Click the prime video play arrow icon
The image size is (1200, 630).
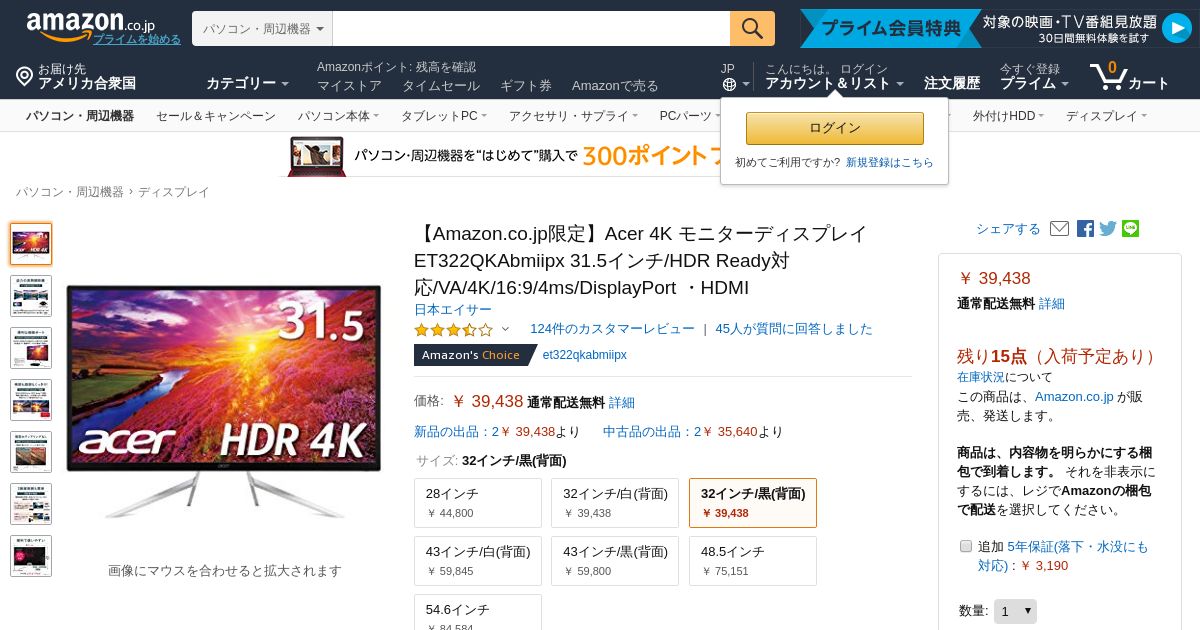coord(1176,28)
